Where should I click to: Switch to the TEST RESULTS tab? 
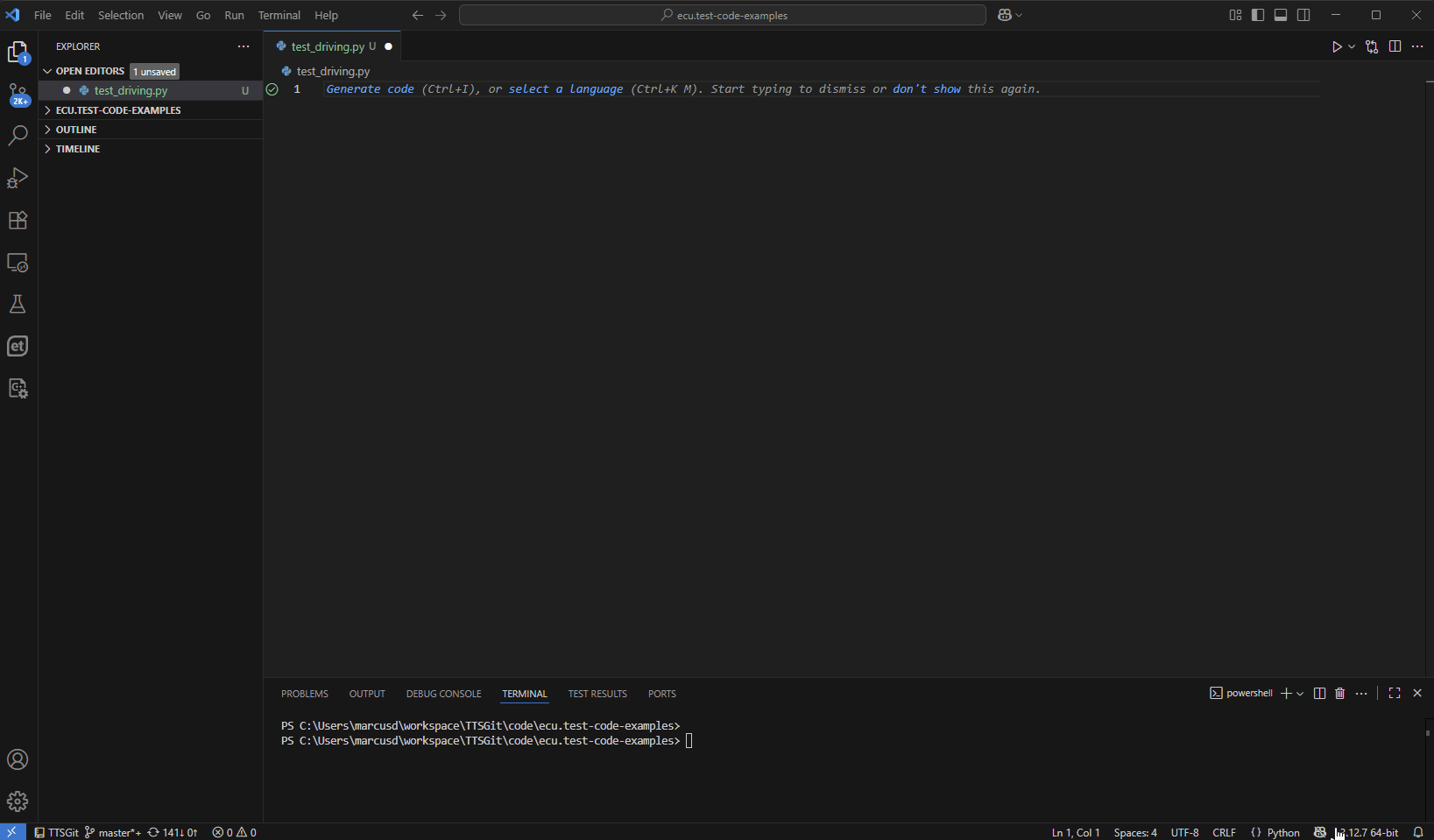tap(597, 694)
